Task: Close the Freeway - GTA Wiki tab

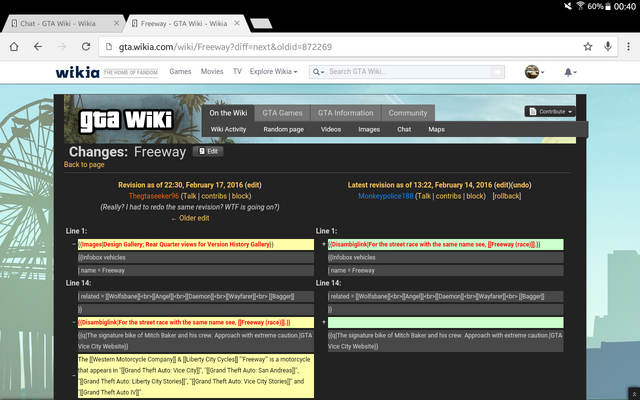Action: pyautogui.click(x=237, y=23)
